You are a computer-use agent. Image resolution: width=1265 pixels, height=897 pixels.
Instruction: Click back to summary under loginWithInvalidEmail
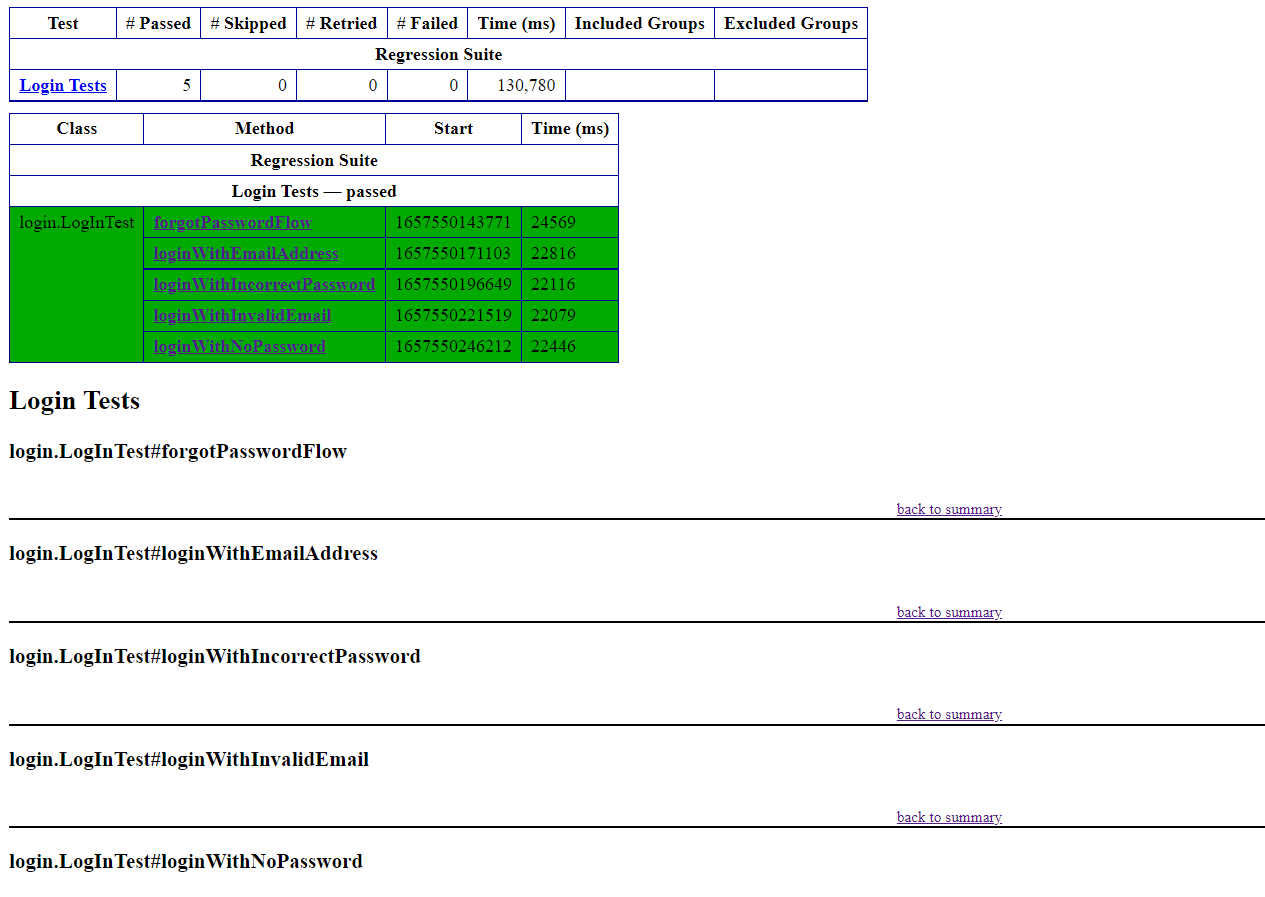[x=949, y=817]
